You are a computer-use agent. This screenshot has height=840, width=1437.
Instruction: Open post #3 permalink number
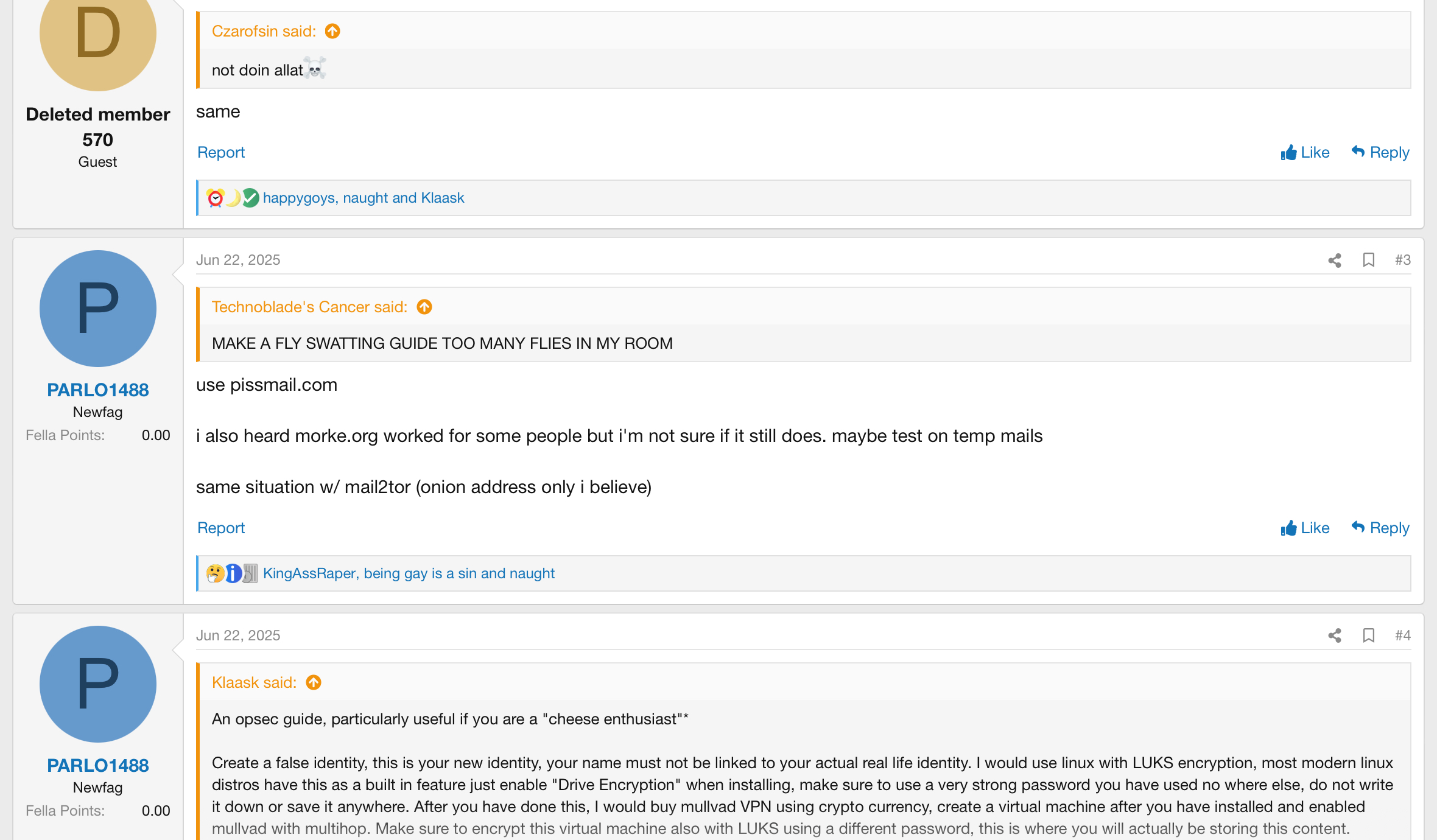tap(1403, 260)
